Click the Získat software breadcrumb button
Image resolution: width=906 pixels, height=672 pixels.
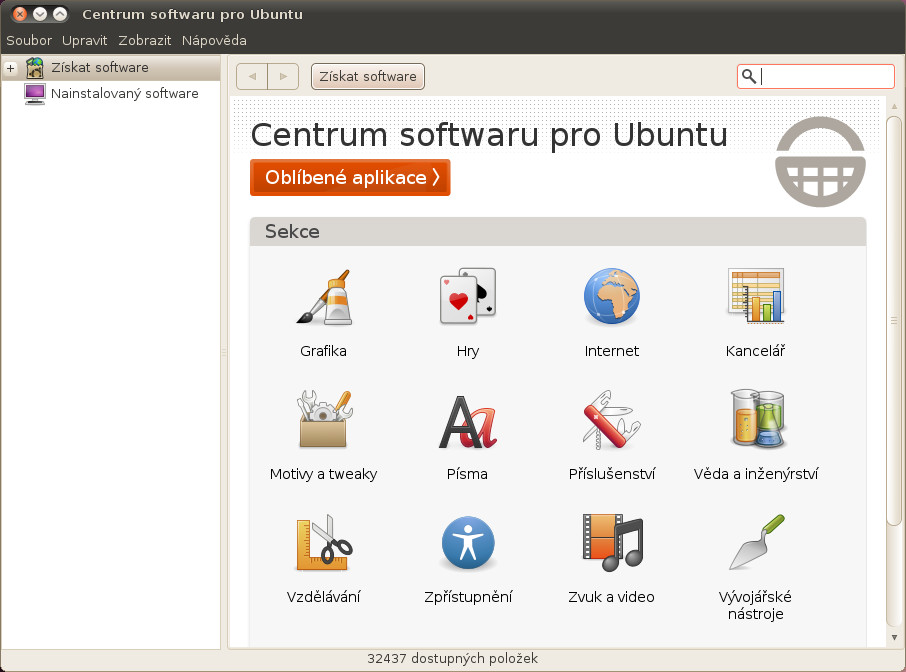368,77
